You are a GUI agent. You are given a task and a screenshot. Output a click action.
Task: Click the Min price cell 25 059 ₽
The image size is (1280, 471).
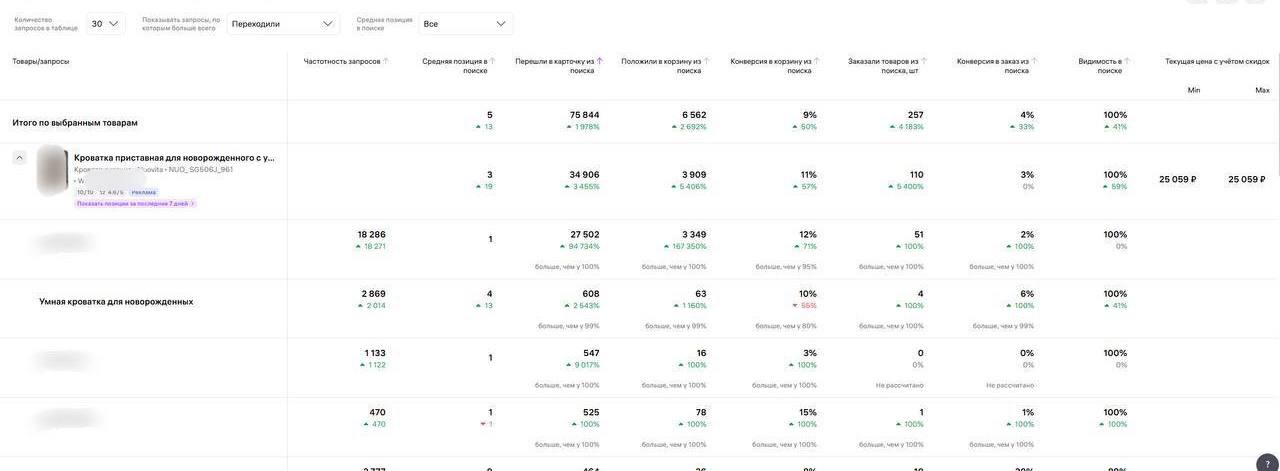tap(1178, 180)
